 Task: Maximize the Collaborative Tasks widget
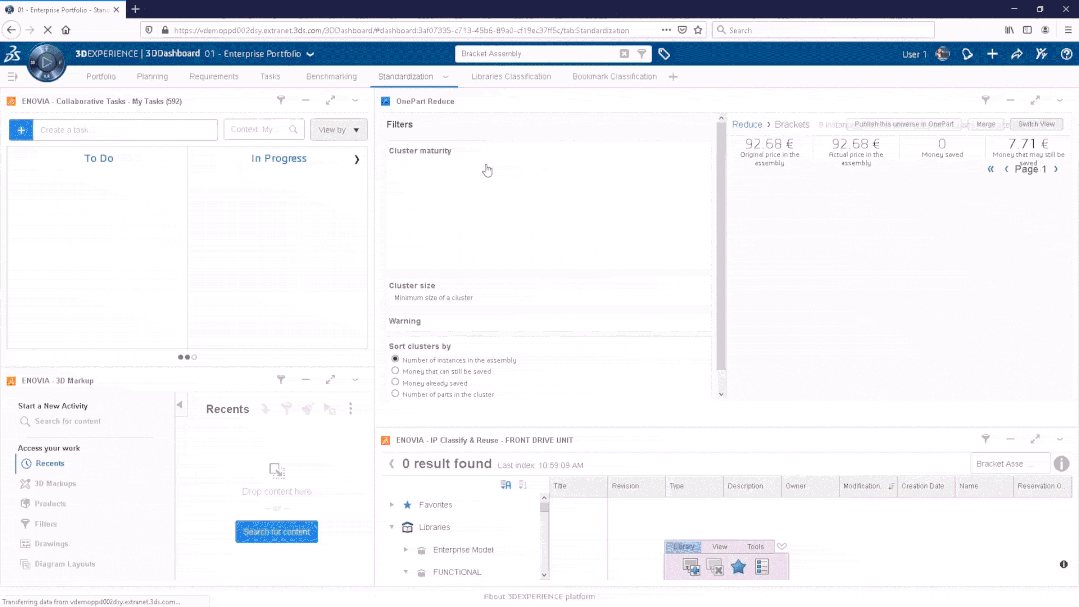coord(330,100)
